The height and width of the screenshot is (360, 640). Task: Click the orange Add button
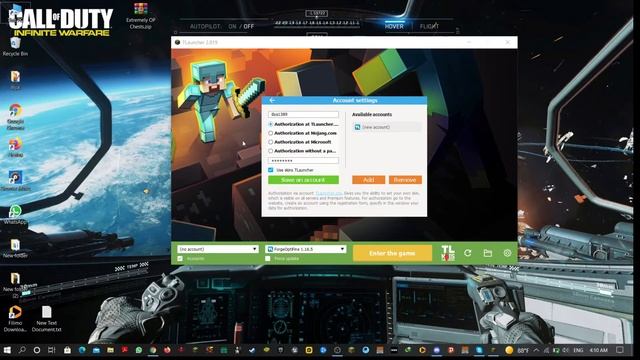(369, 180)
